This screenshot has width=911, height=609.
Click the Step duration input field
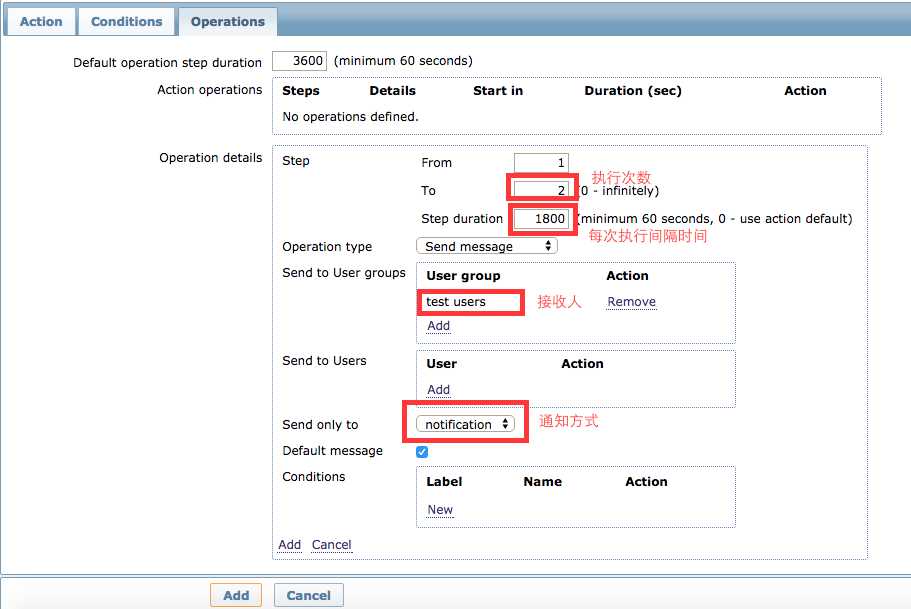541,218
